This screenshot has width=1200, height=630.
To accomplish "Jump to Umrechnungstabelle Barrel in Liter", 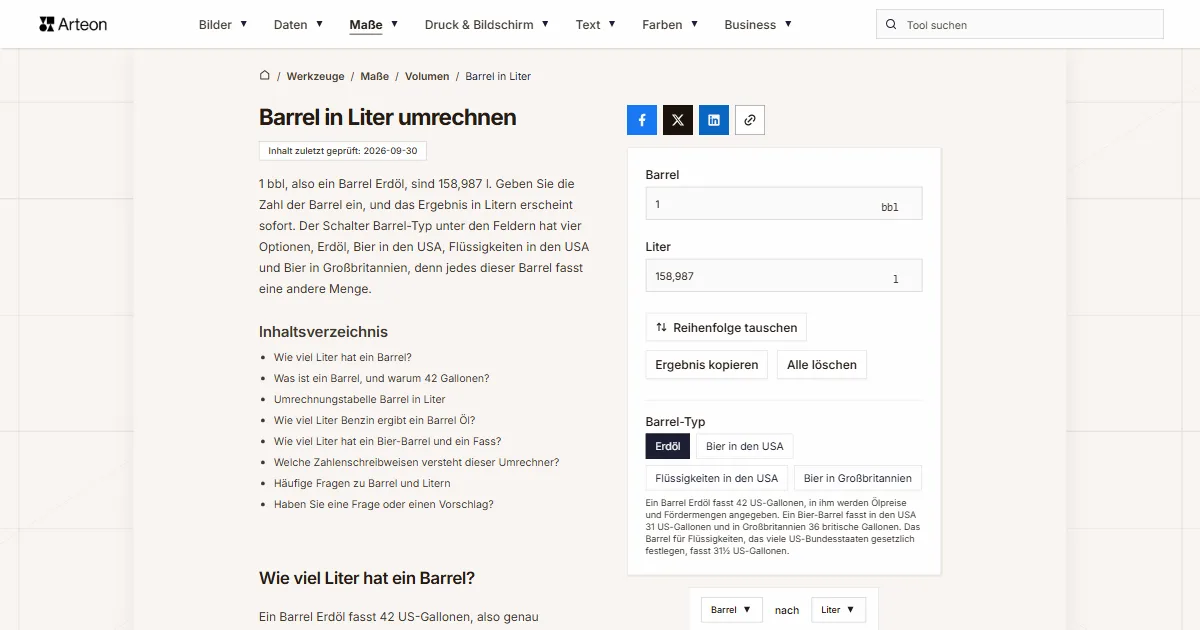I will coord(360,399).
